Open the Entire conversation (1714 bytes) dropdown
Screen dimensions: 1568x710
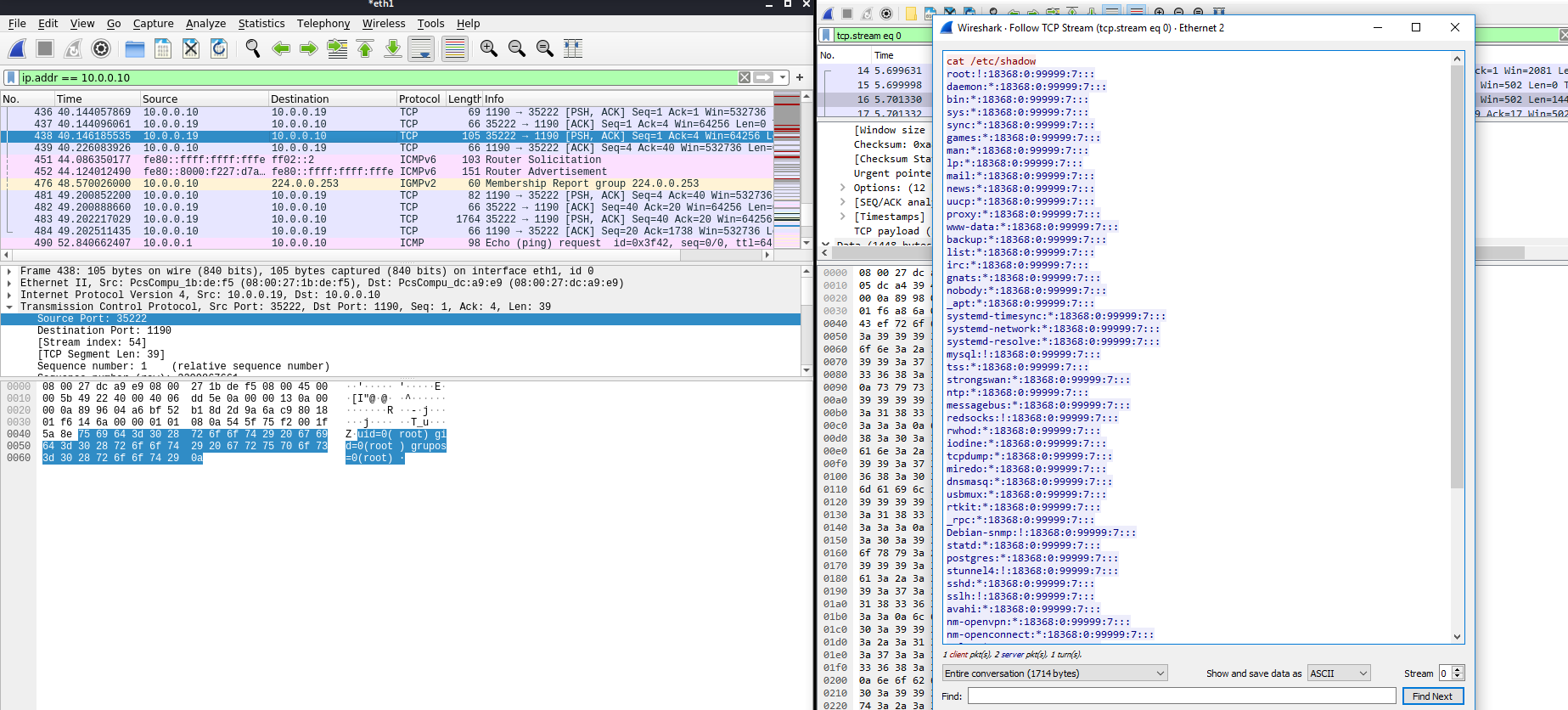tap(1055, 673)
